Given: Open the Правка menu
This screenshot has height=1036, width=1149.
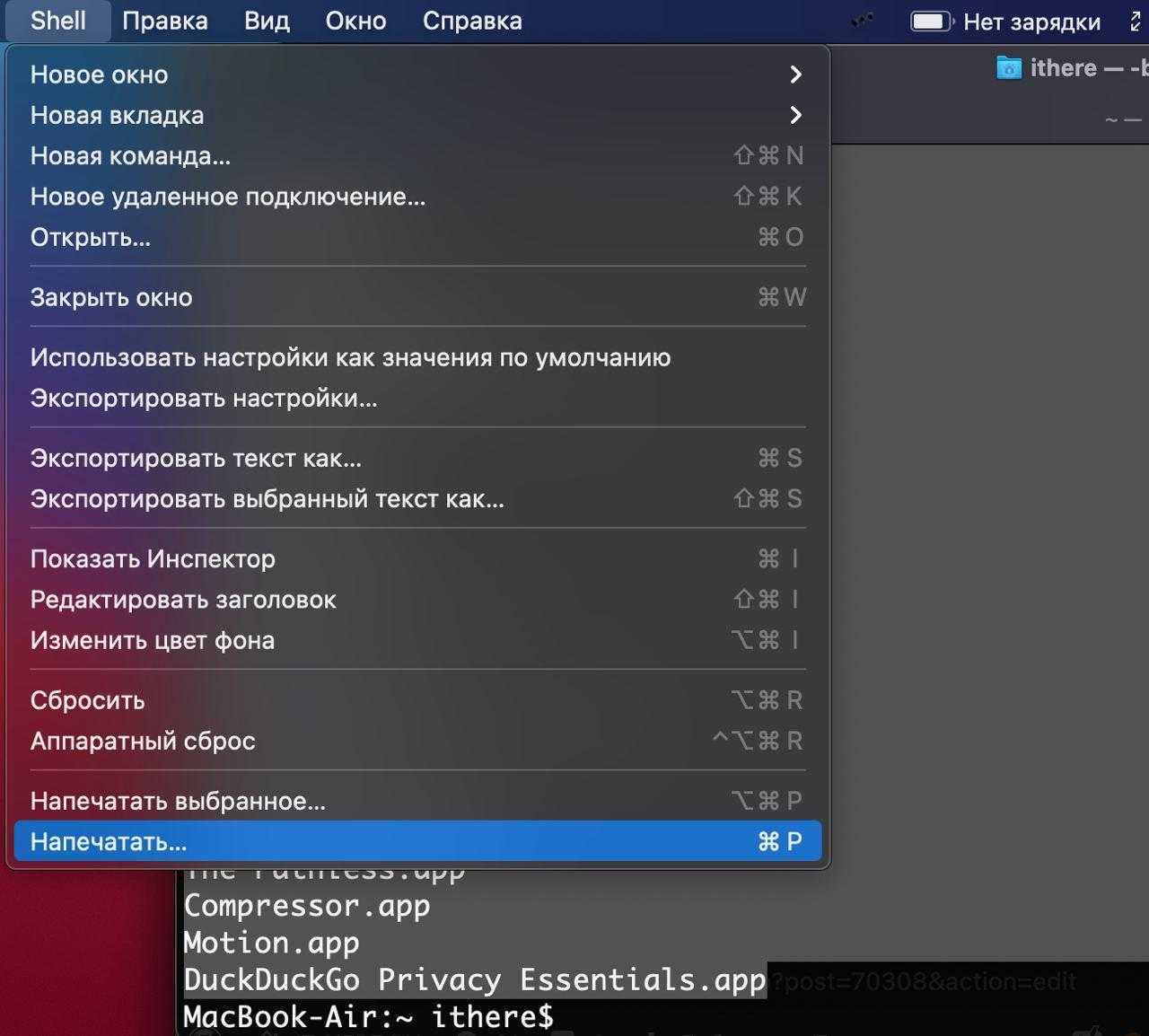Looking at the screenshot, I should tap(165, 21).
